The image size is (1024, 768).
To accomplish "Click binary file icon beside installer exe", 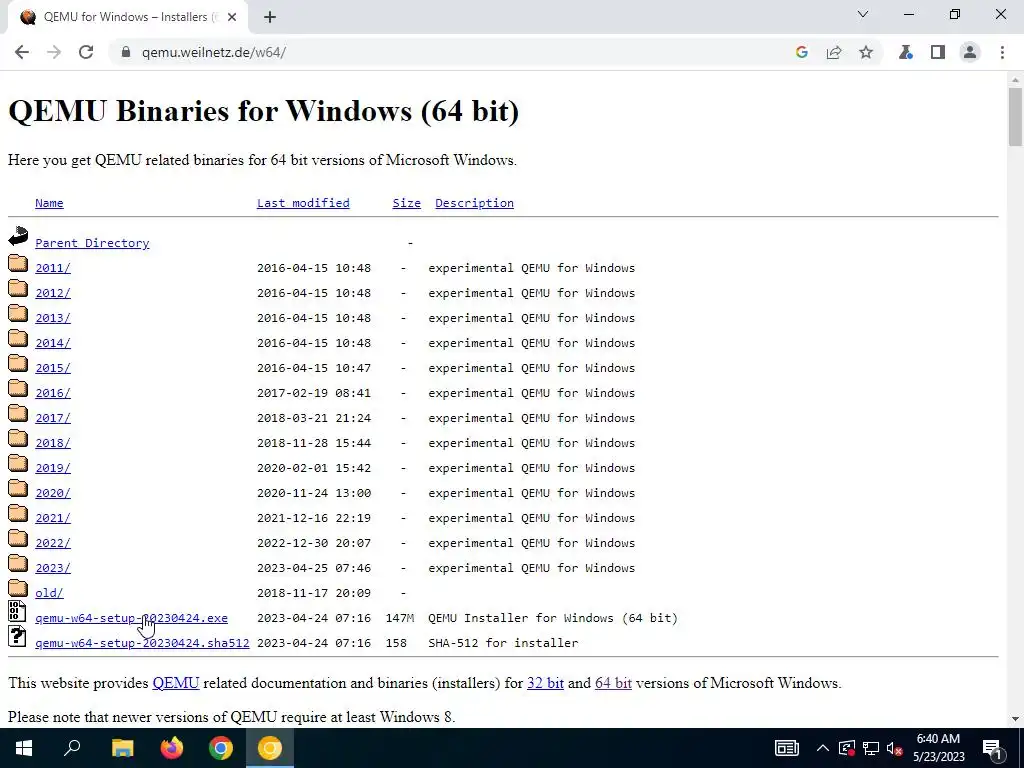I will coord(17,611).
